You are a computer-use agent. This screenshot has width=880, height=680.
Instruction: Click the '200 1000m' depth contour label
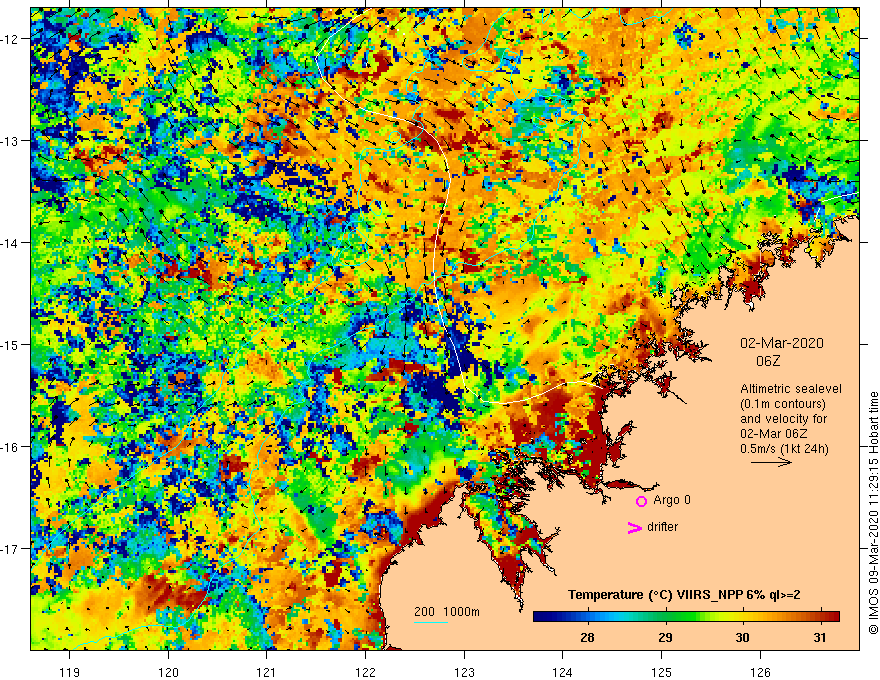pos(447,612)
